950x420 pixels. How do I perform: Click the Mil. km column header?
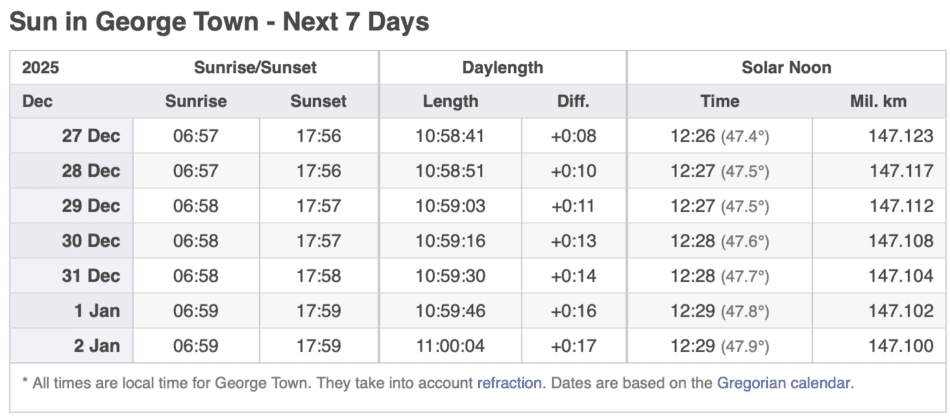point(878,101)
